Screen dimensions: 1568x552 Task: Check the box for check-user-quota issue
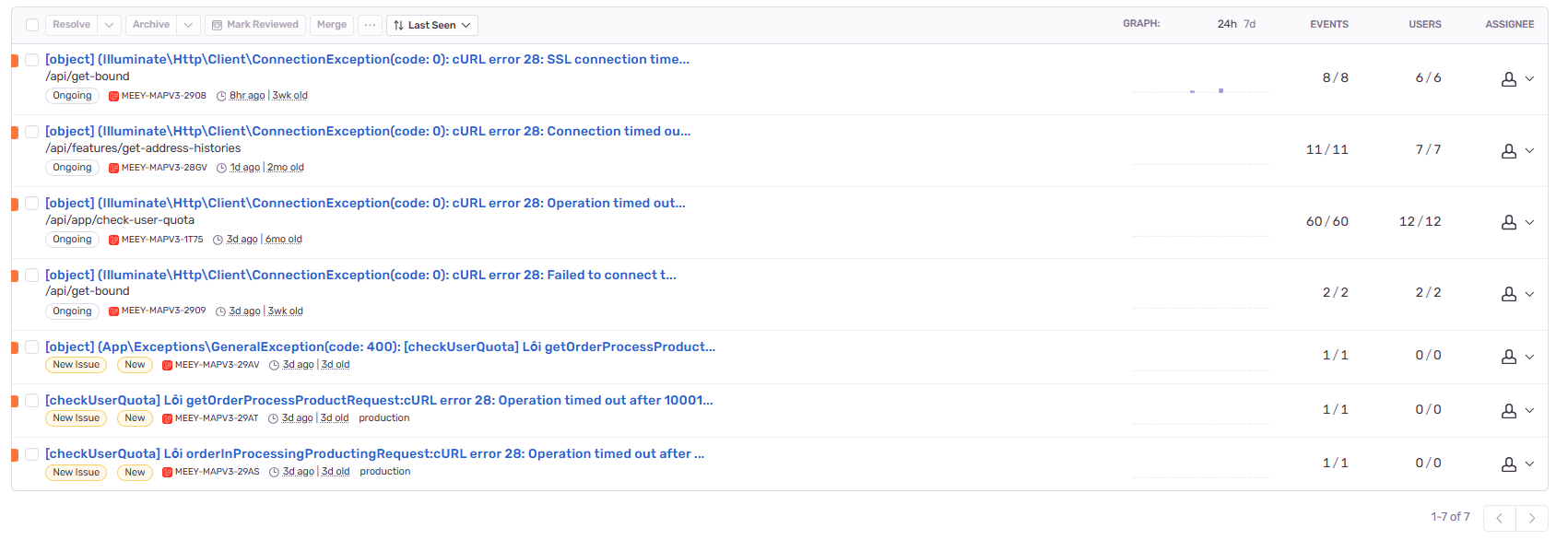32,204
